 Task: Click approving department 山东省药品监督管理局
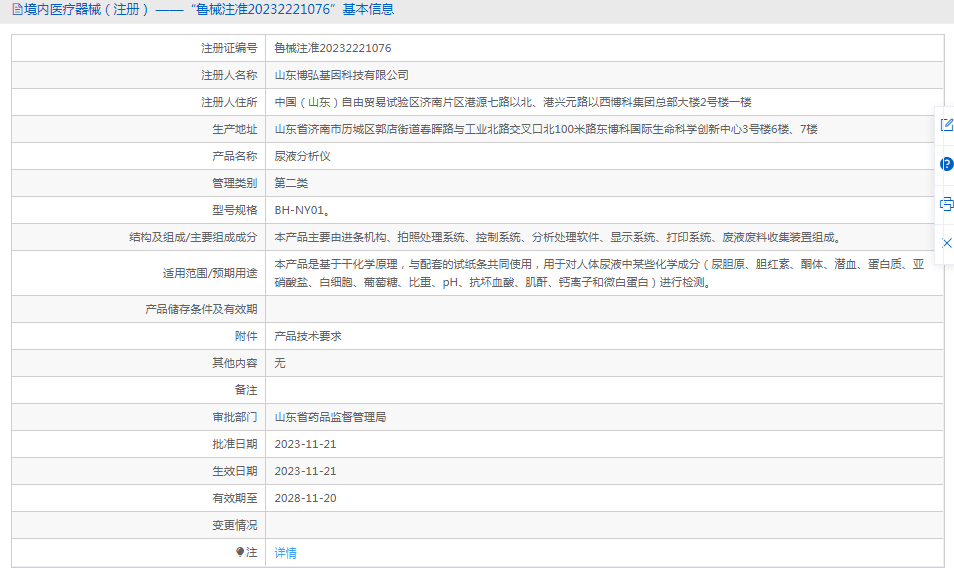point(330,417)
